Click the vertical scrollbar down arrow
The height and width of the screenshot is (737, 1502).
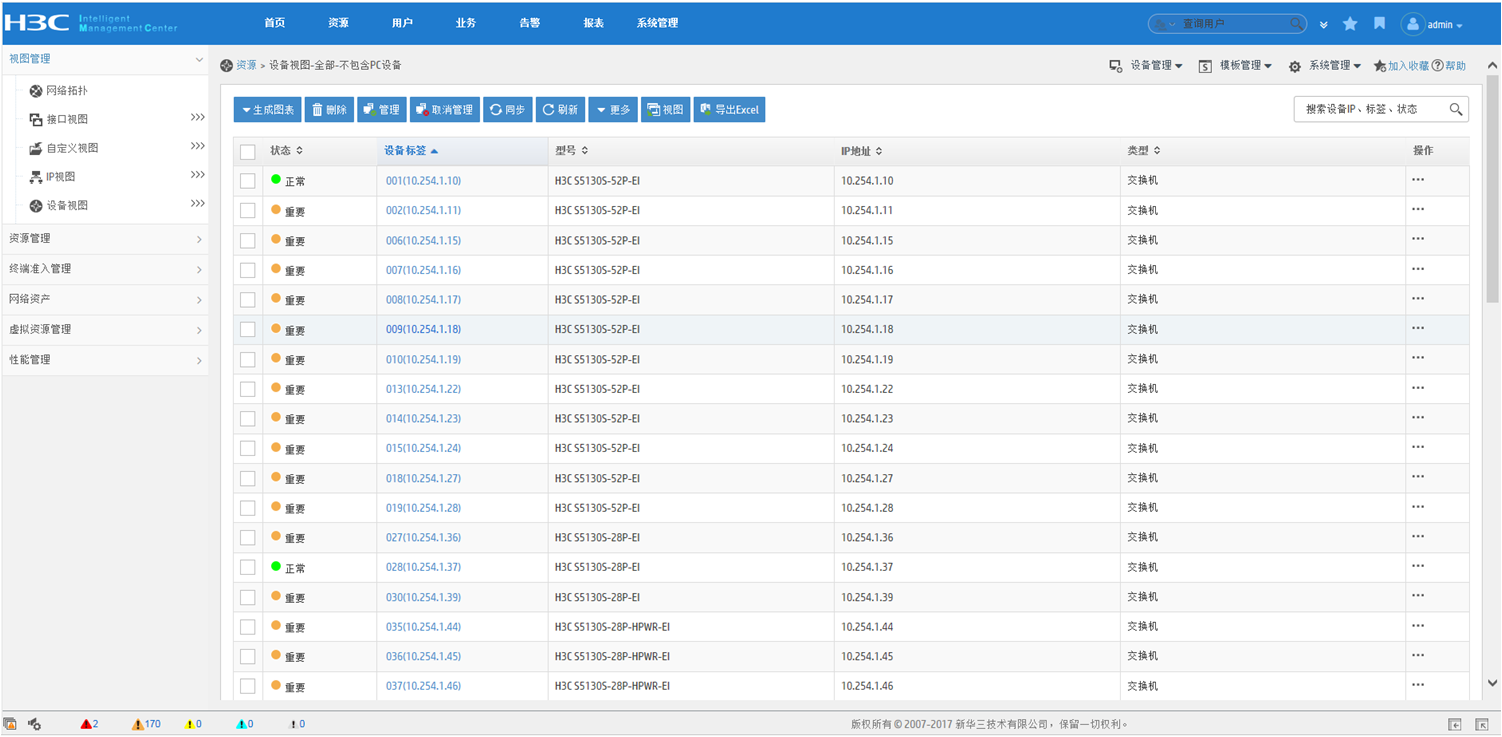coord(1492,684)
